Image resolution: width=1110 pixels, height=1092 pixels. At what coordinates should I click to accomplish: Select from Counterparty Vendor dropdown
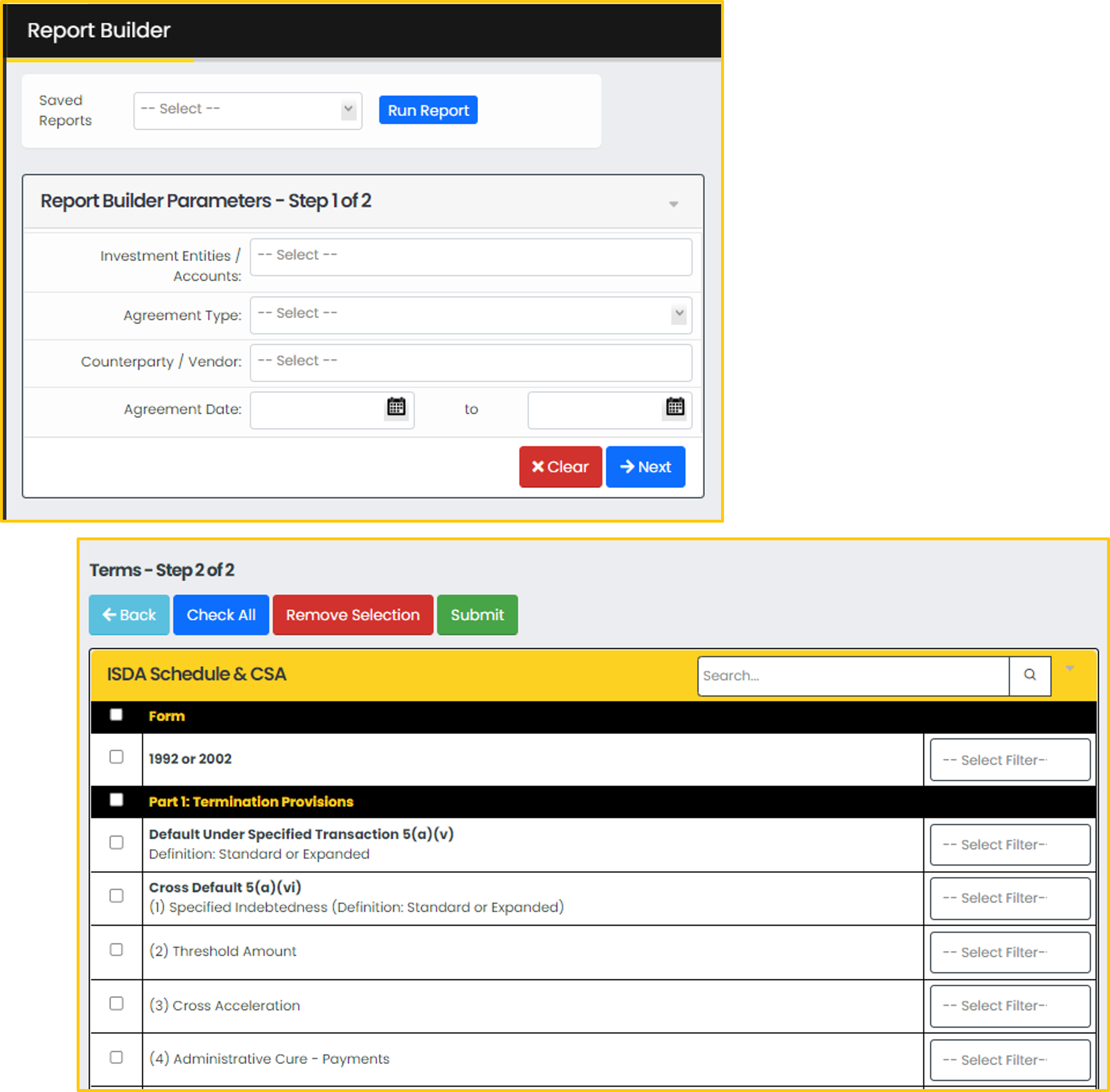(x=471, y=361)
